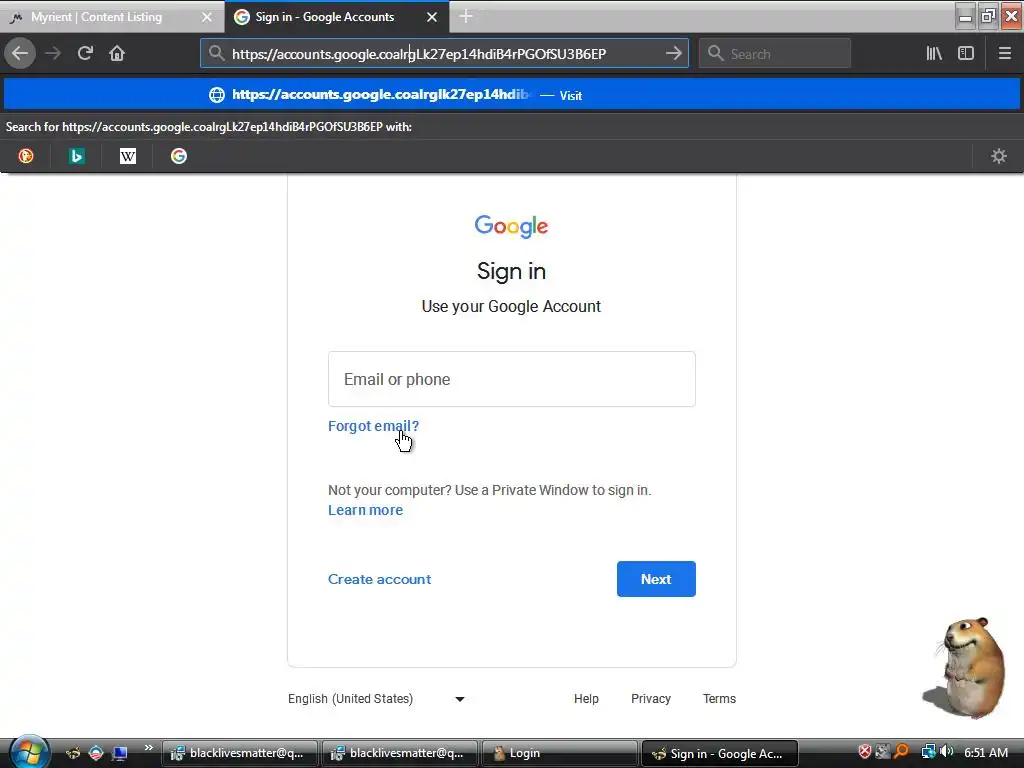Open the Help footer link
The image size is (1024, 768).
point(586,699)
